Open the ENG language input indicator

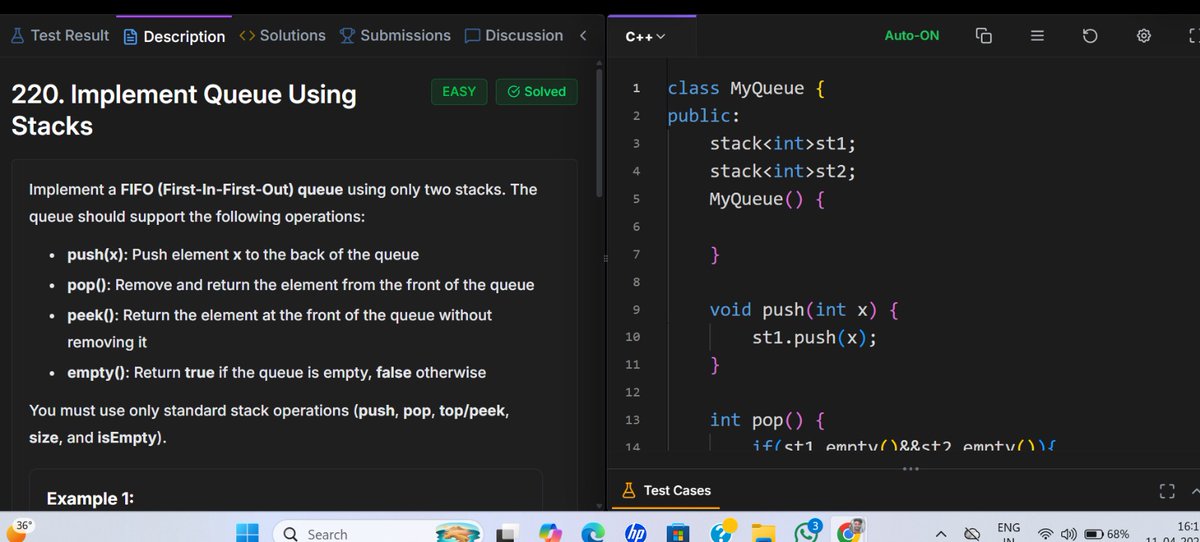pyautogui.click(x=1009, y=532)
